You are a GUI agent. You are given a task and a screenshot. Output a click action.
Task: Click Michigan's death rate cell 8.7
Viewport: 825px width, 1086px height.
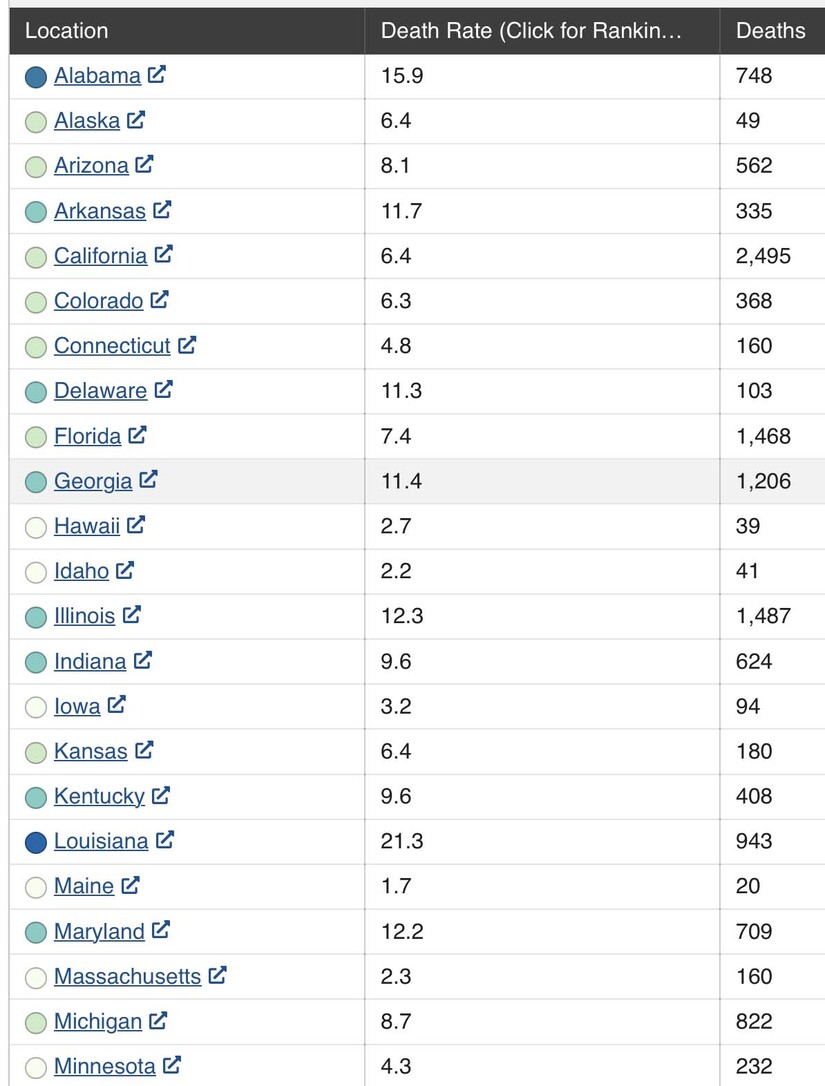(395, 1021)
